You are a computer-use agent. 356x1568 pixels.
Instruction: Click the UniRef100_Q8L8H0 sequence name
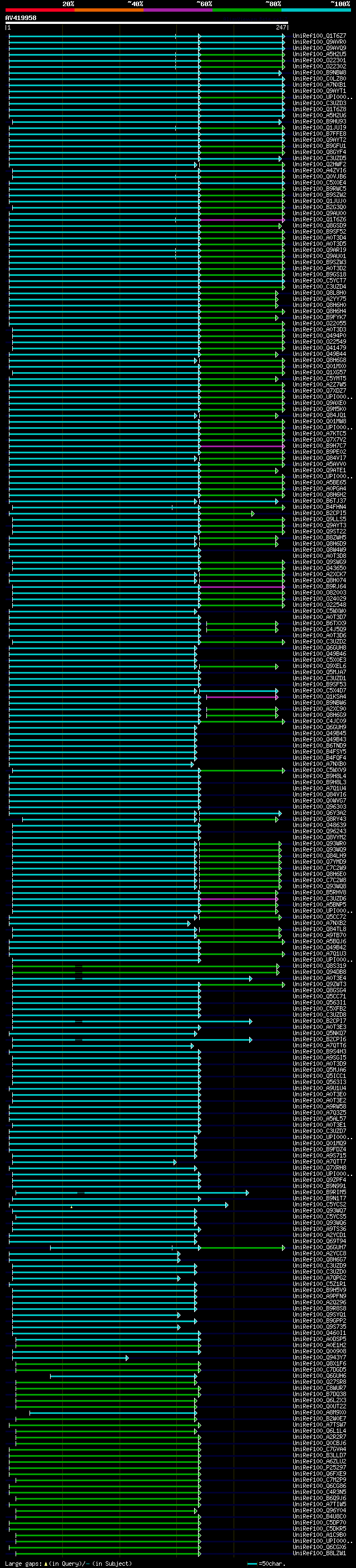319,293
